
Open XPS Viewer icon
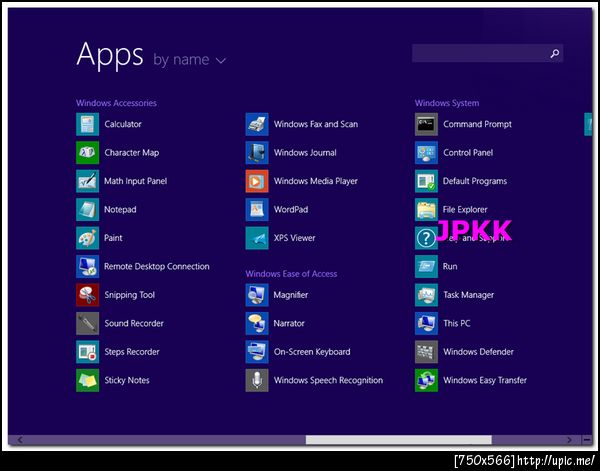pyautogui.click(x=257, y=238)
